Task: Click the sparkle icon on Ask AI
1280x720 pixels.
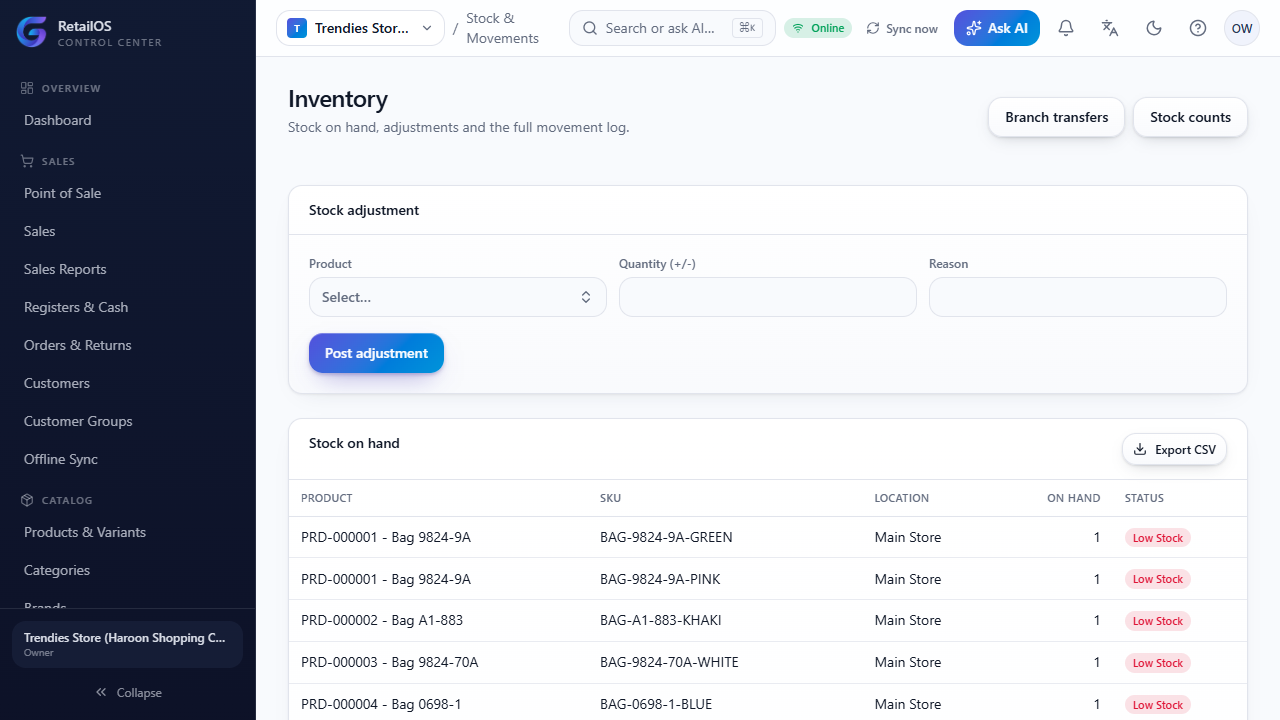Action: (974, 28)
